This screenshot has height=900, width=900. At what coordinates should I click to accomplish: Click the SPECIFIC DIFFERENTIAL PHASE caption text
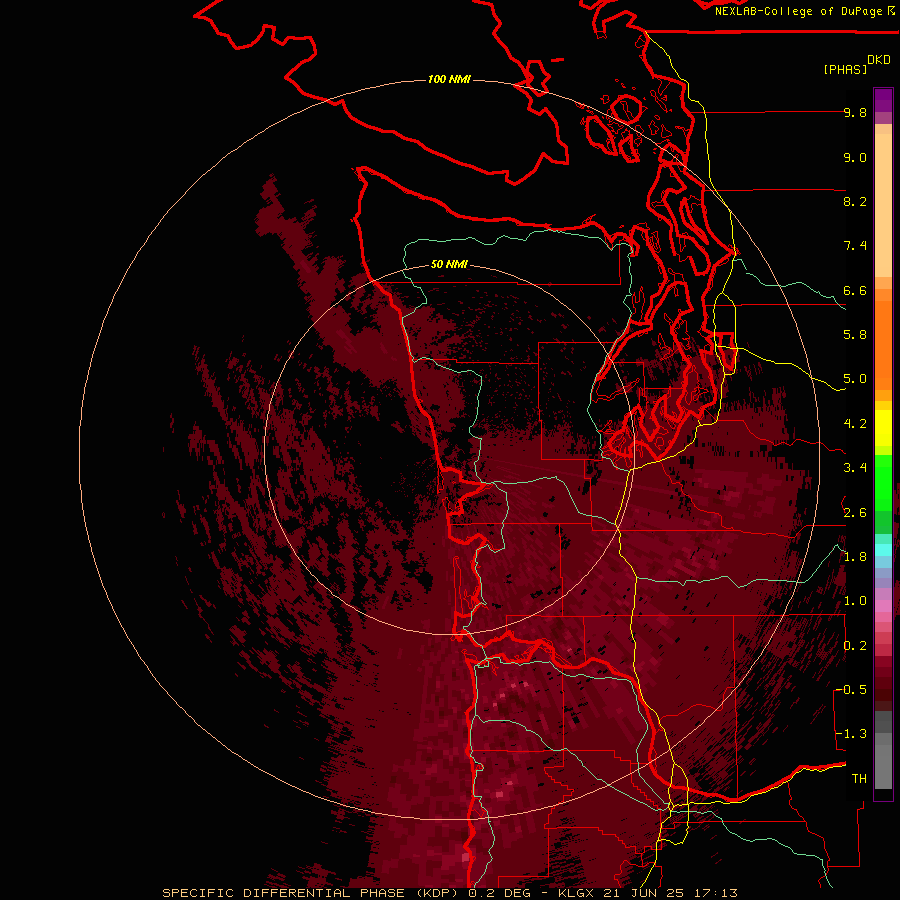point(286,893)
